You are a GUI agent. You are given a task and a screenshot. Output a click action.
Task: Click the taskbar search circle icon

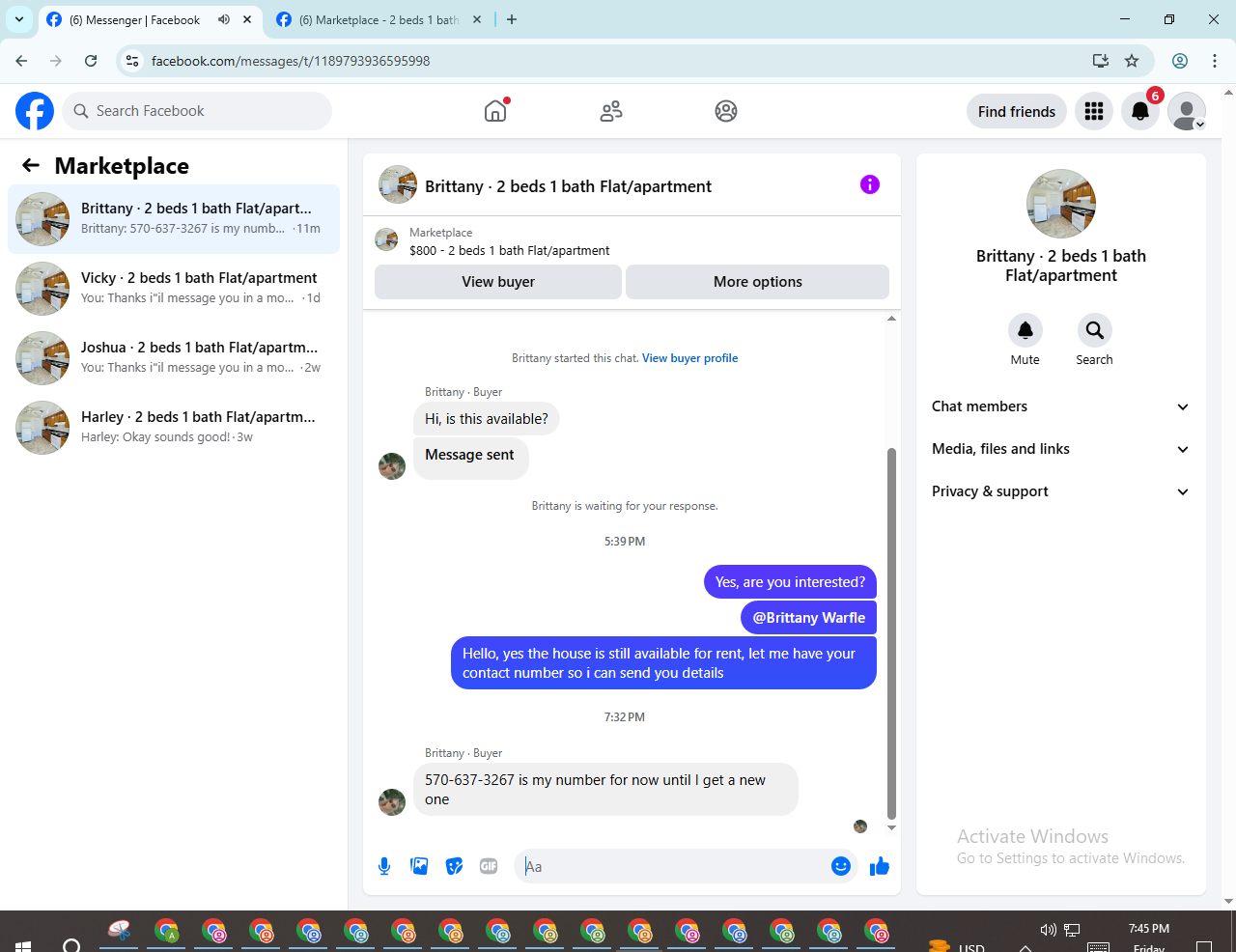click(71, 944)
